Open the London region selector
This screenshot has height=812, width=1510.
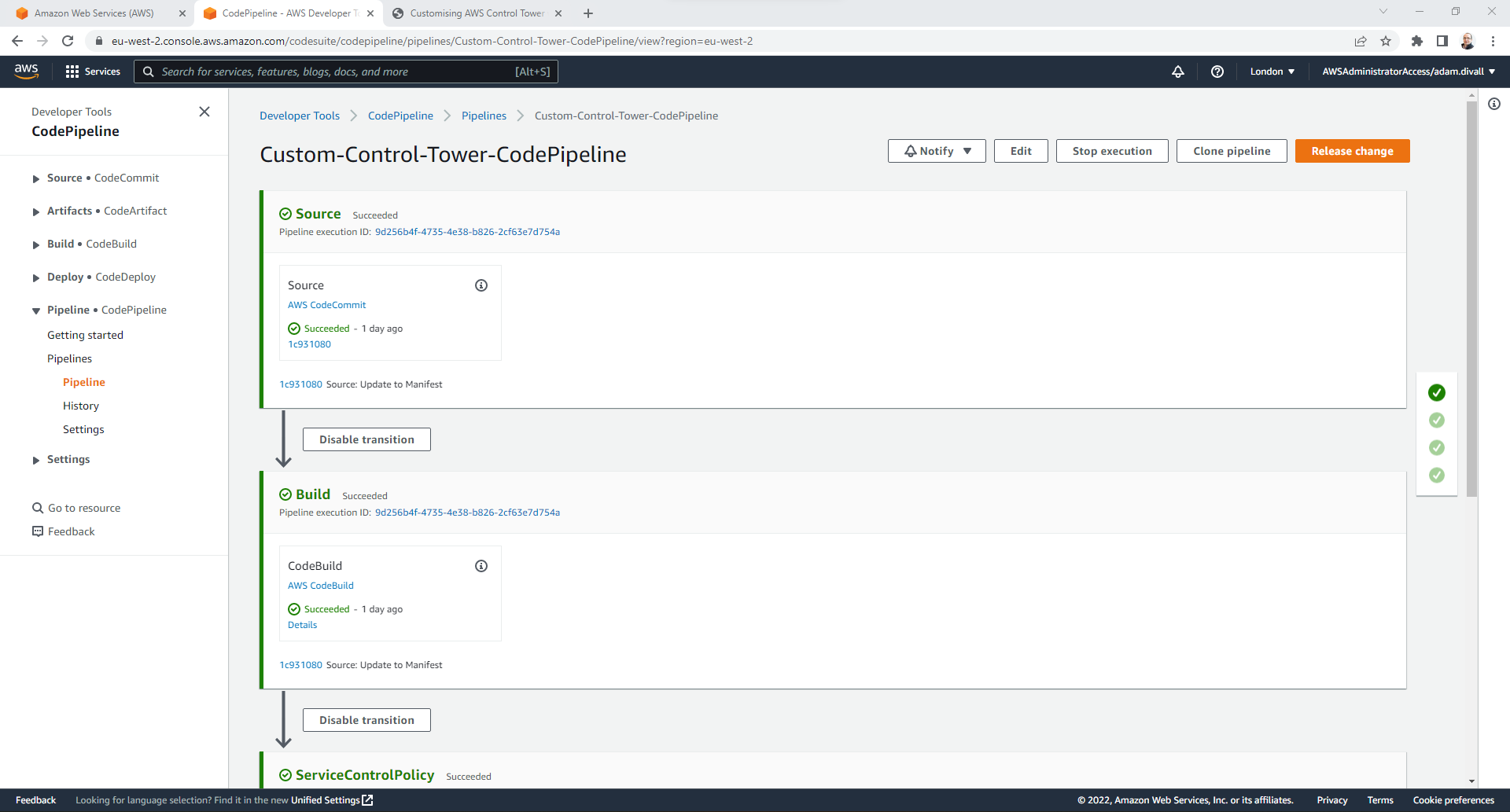[1271, 71]
